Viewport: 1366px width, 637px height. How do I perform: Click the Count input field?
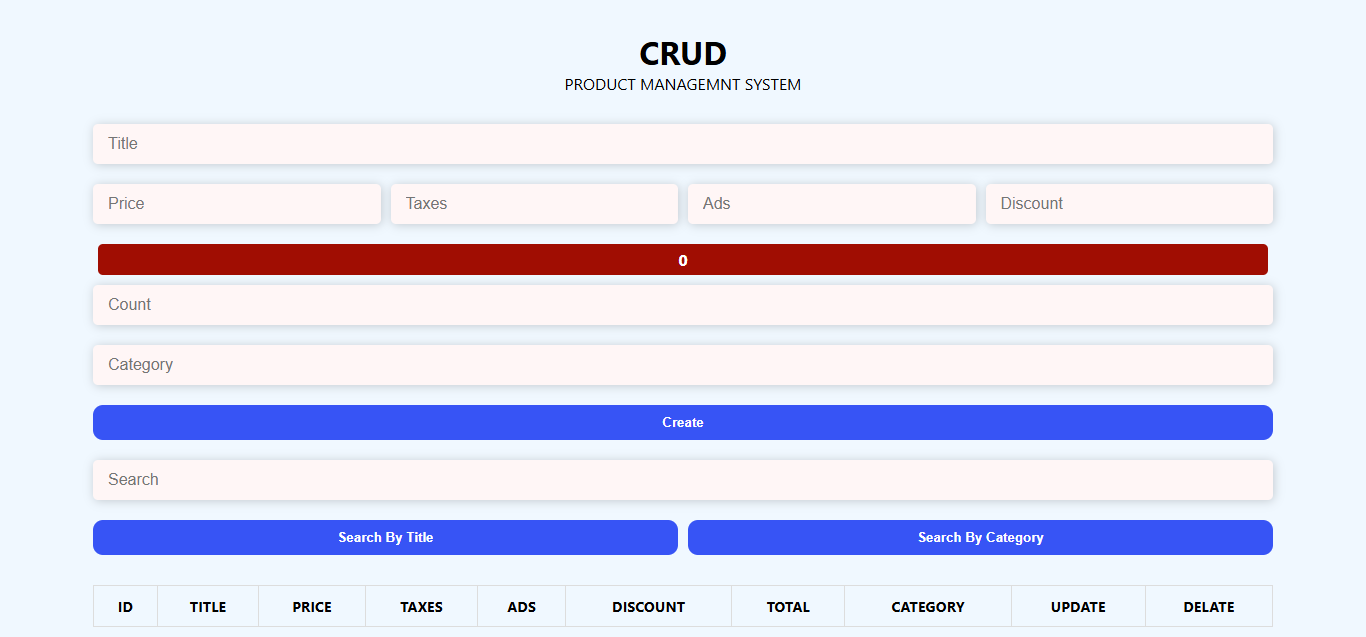coord(683,304)
